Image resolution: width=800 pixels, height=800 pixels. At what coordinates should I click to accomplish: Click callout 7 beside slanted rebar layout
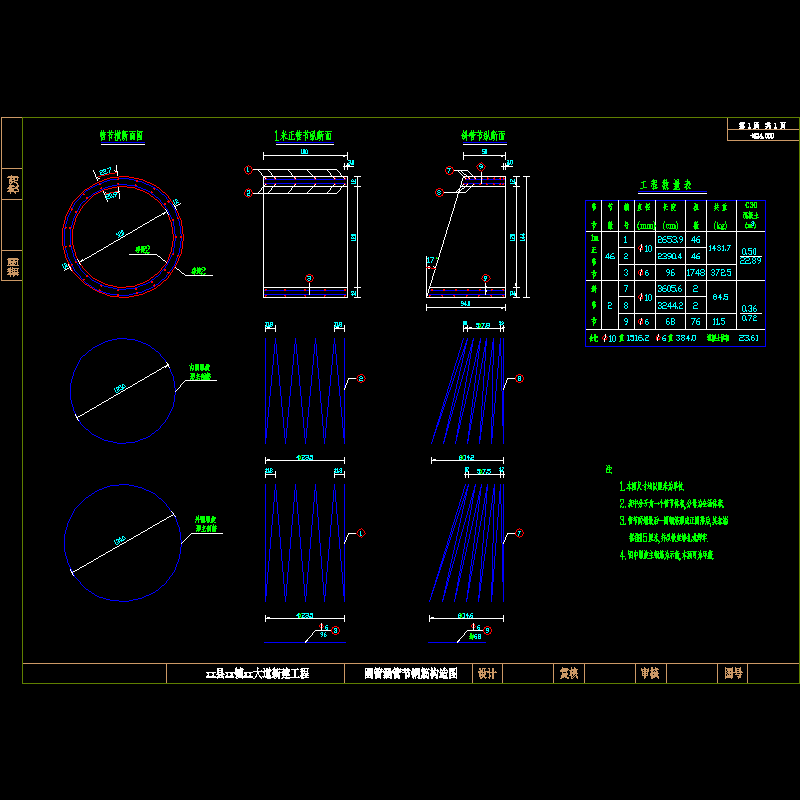point(519,533)
